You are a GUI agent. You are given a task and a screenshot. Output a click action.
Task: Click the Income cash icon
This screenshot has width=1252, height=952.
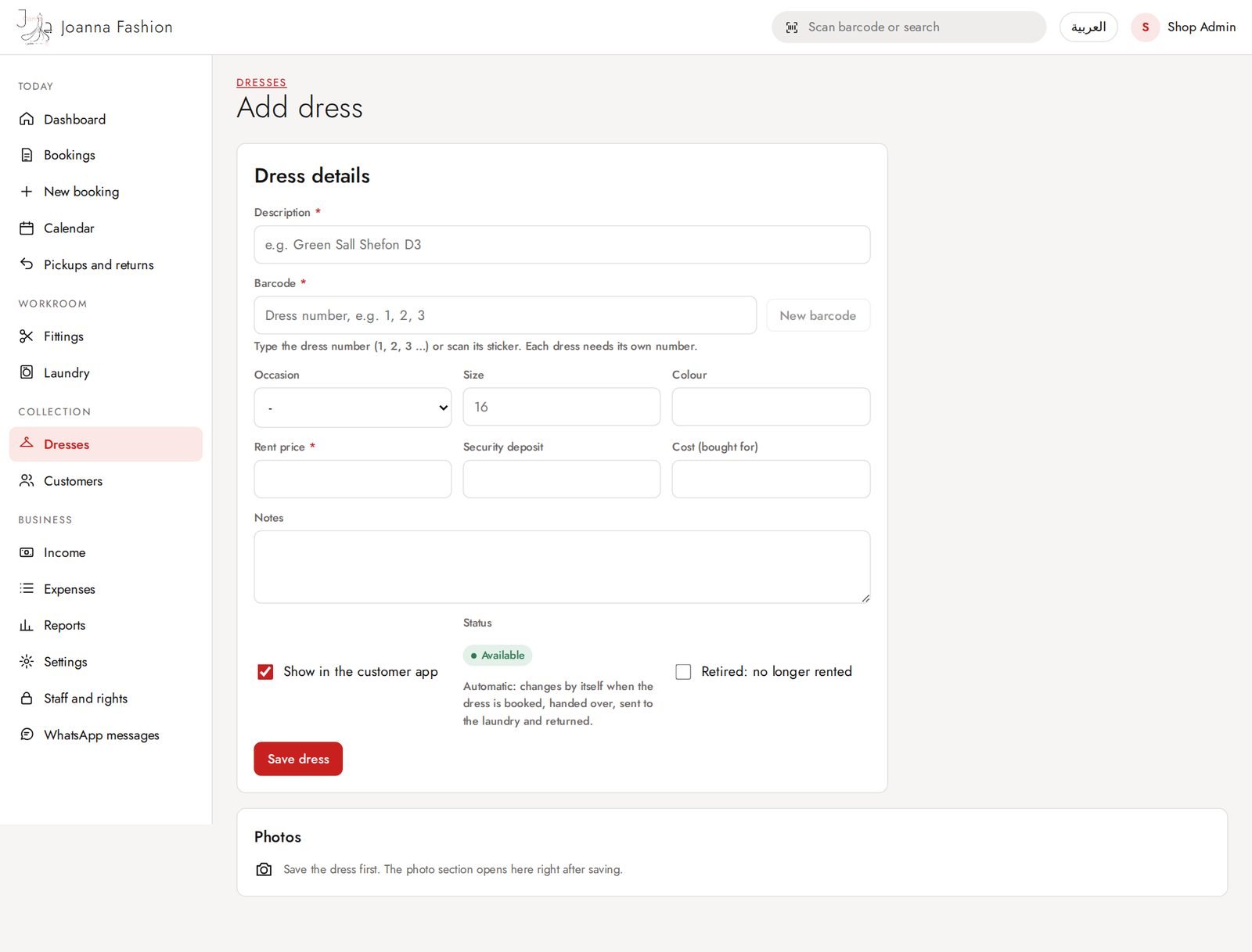(x=27, y=552)
